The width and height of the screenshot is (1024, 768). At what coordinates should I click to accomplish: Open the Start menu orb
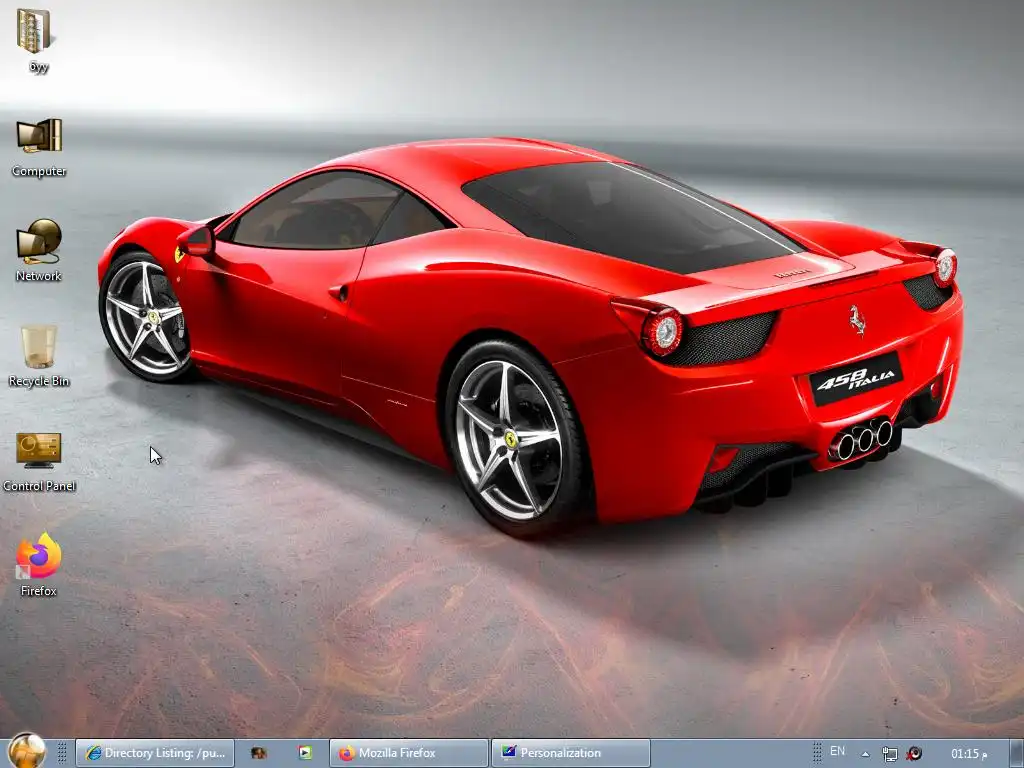(27, 751)
